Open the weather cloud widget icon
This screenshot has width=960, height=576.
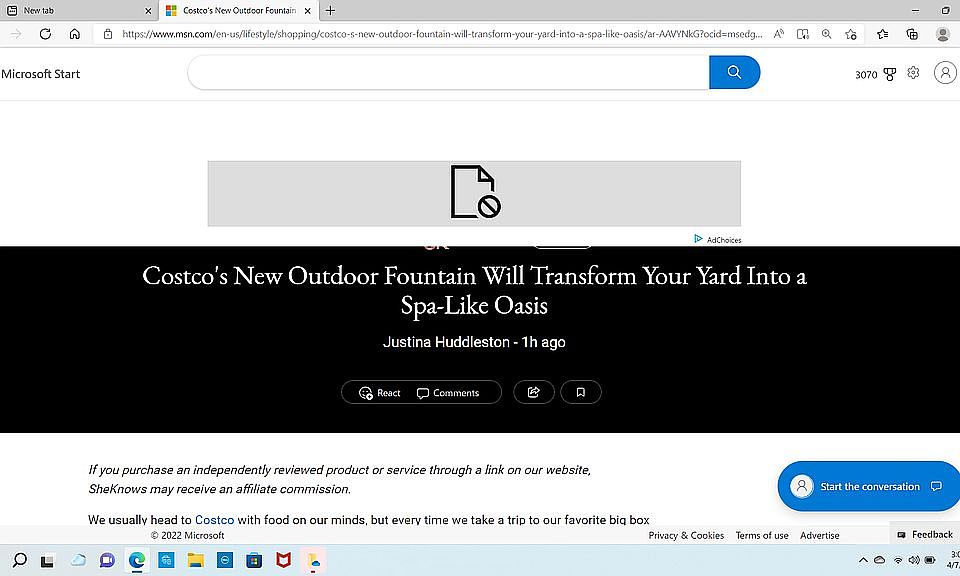coord(78,560)
